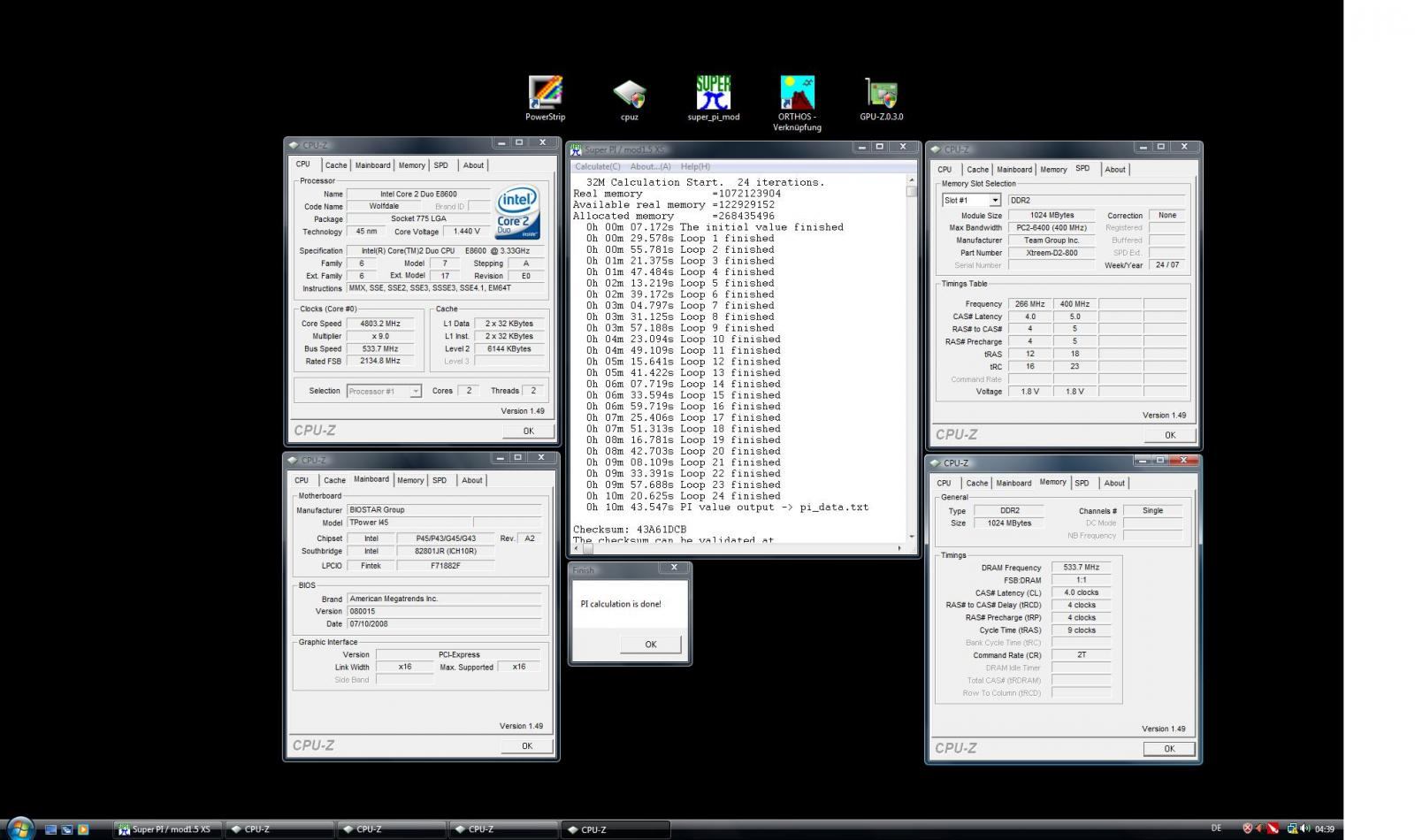Click the FSB:DRAM ratio 1:1 value

(x=1081, y=580)
